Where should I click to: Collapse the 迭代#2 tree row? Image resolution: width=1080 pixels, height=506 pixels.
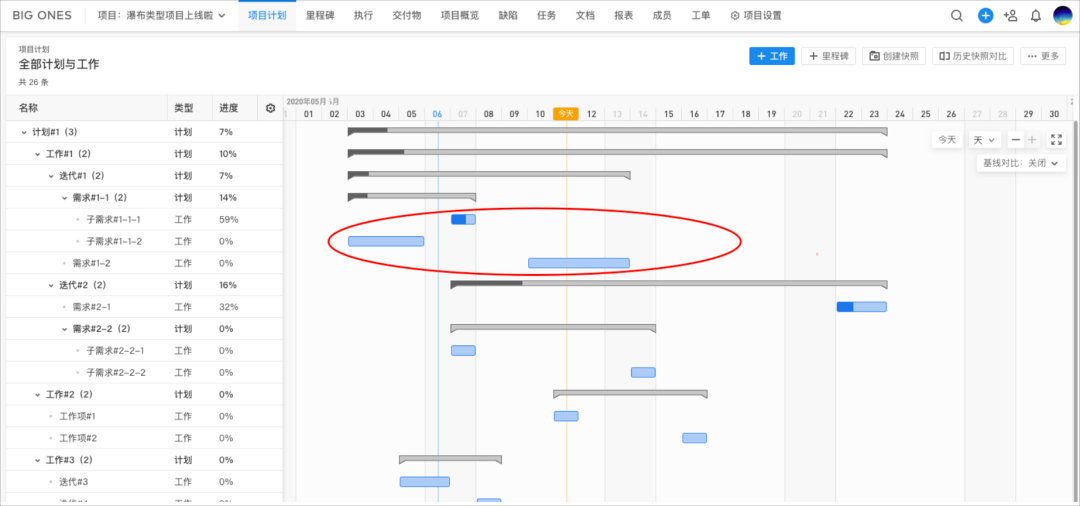point(51,285)
